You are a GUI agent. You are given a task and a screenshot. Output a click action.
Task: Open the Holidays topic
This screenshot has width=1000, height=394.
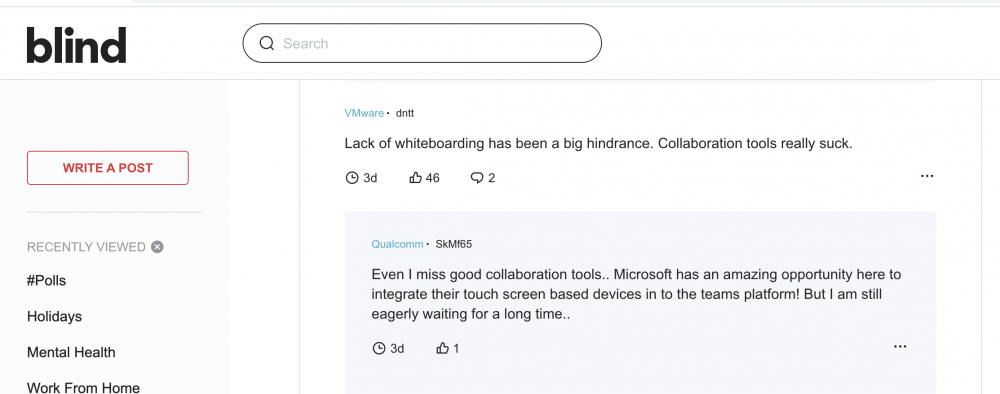[x=54, y=316]
